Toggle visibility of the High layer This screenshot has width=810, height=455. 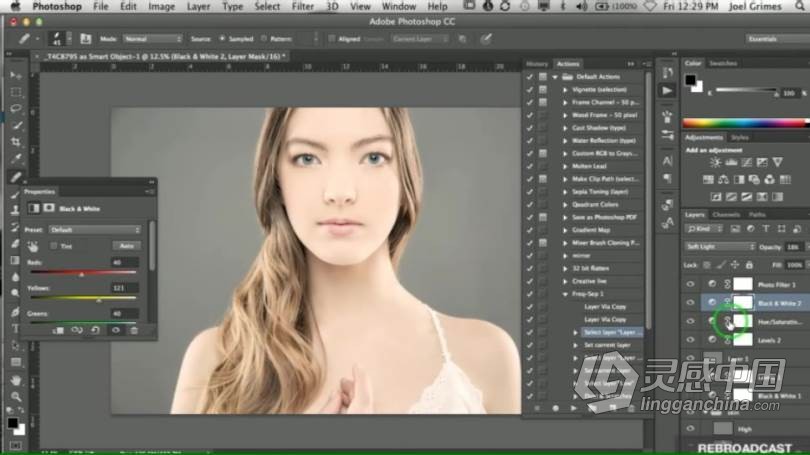coord(691,428)
